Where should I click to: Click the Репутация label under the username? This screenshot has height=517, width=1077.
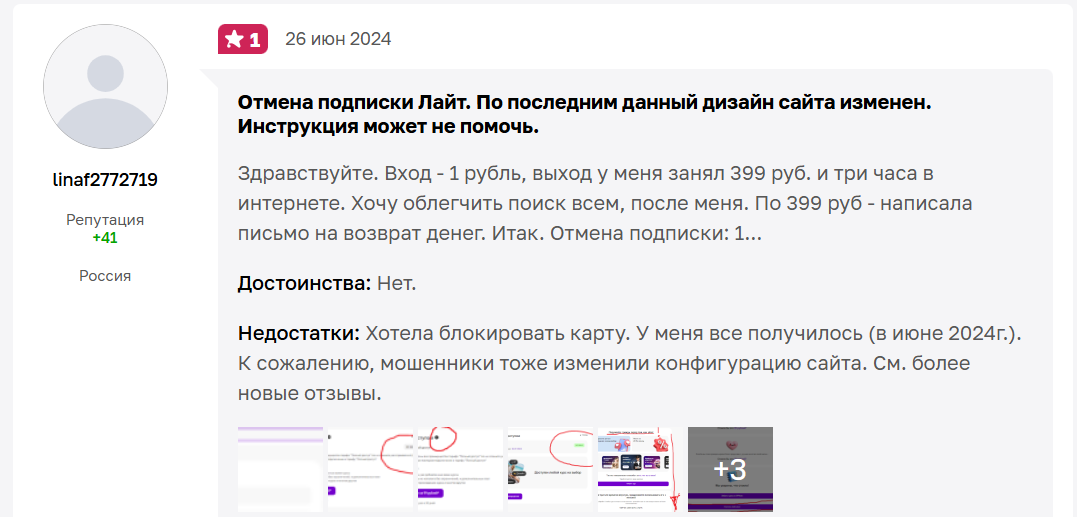tap(105, 220)
